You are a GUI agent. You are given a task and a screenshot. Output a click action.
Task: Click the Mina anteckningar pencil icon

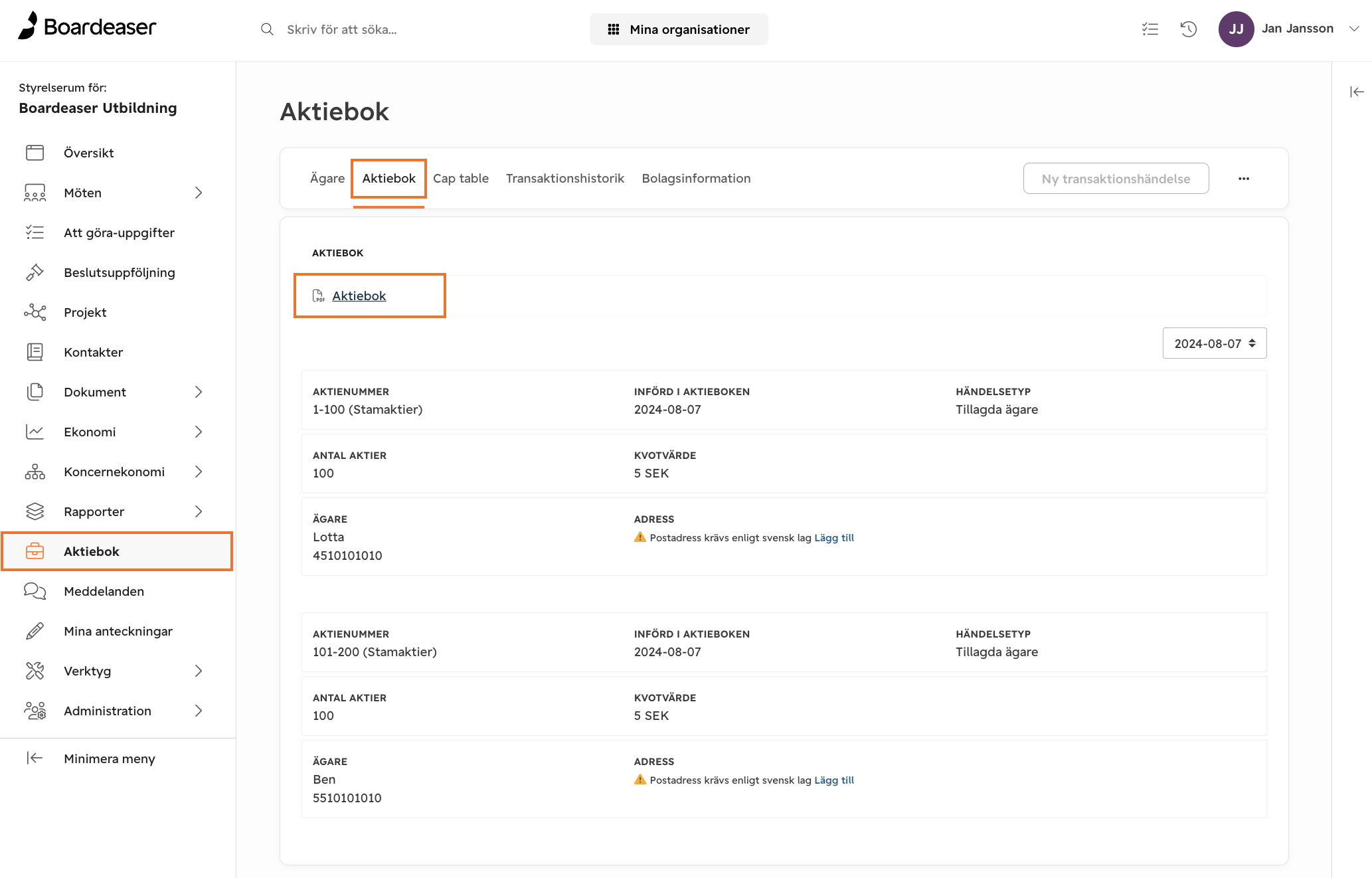[35, 631]
